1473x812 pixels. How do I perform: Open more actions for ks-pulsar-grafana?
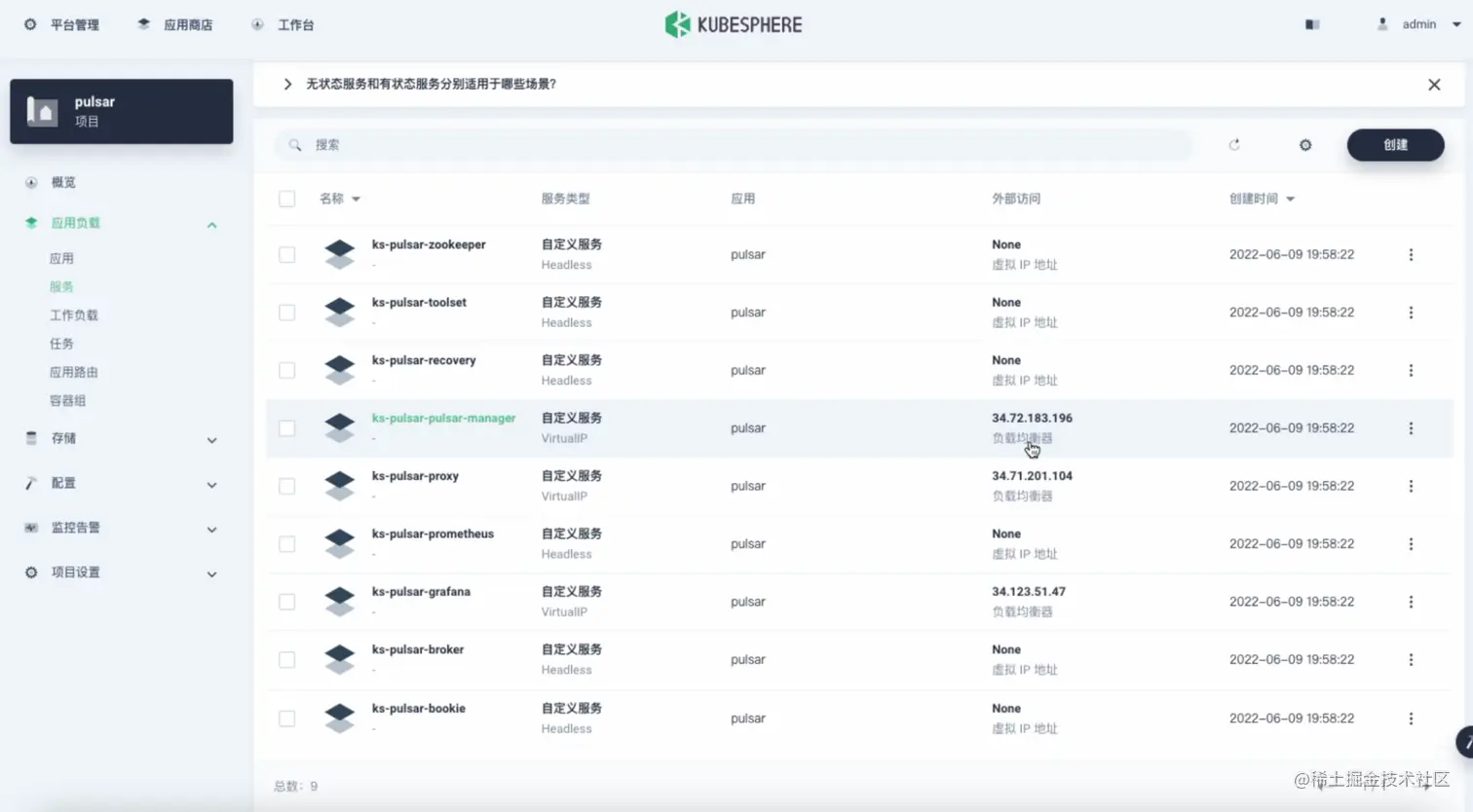[x=1411, y=602]
